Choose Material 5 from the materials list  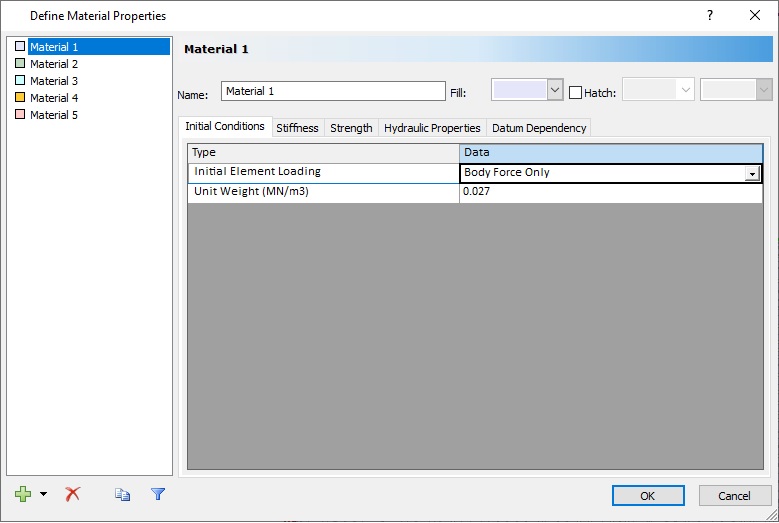coord(53,115)
